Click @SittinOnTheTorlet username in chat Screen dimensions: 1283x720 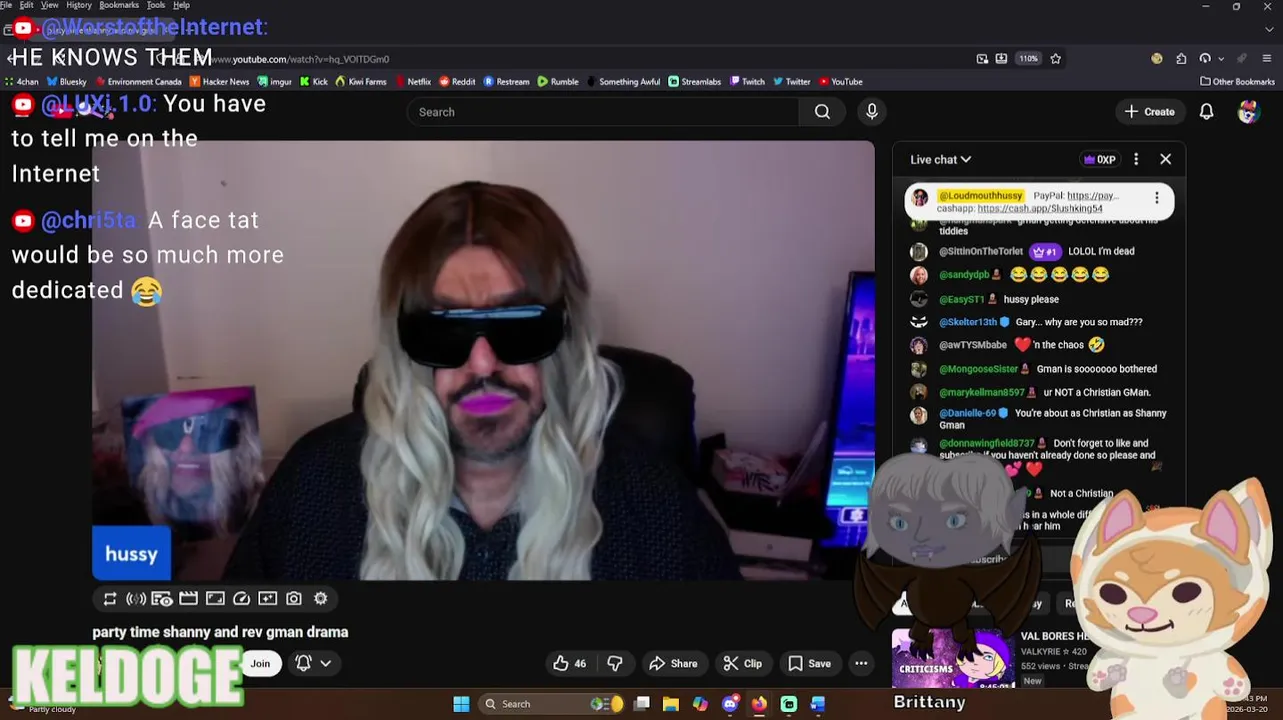[x=980, y=251]
